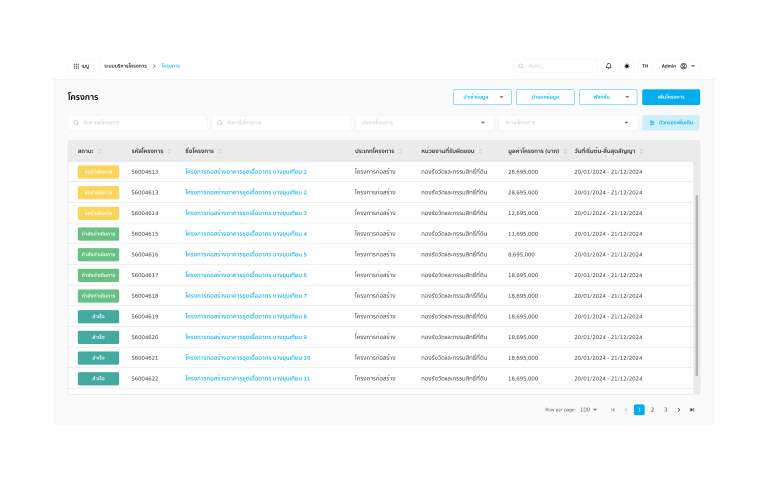Open the เมนู menu button

[81, 66]
